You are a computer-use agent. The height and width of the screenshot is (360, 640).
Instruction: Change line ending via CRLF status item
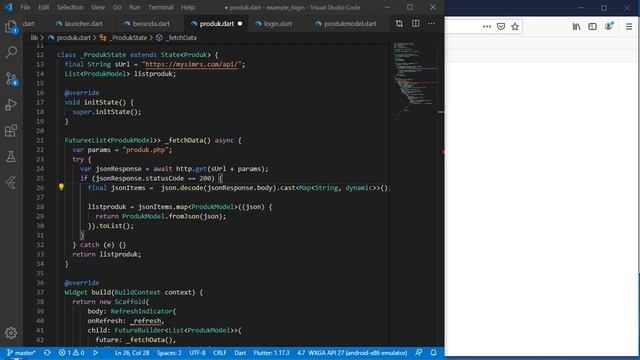point(220,353)
